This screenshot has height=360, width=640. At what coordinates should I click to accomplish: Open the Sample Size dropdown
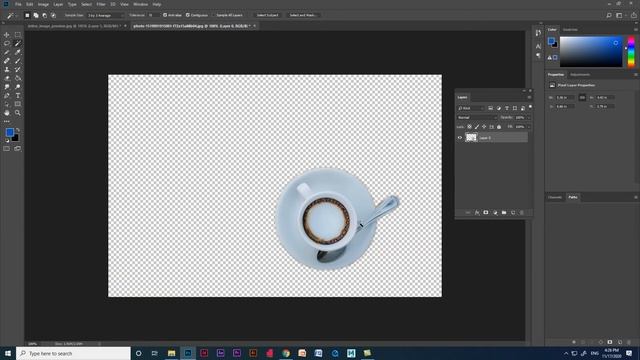105,15
